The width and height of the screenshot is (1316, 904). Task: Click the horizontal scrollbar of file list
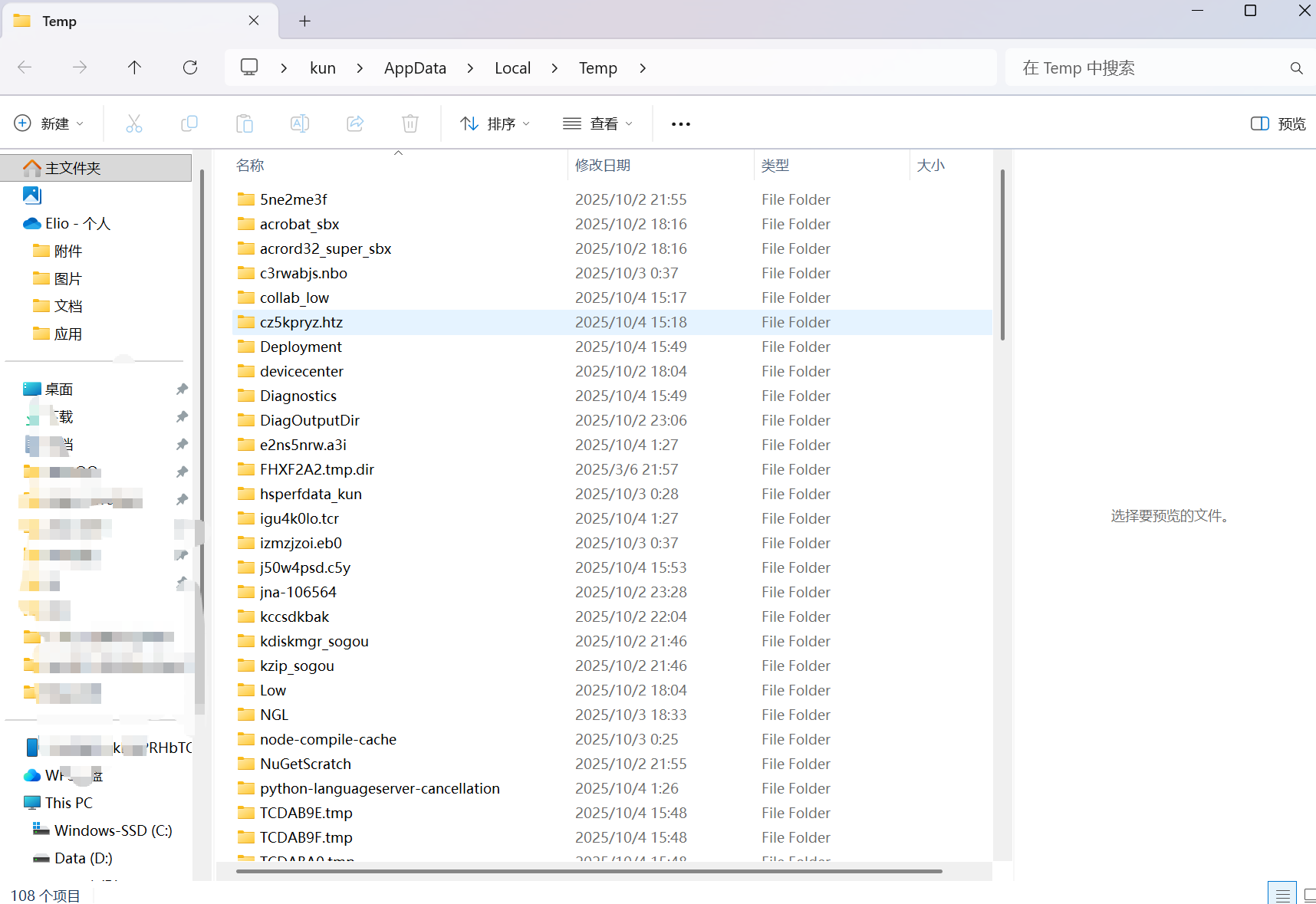coord(589,871)
